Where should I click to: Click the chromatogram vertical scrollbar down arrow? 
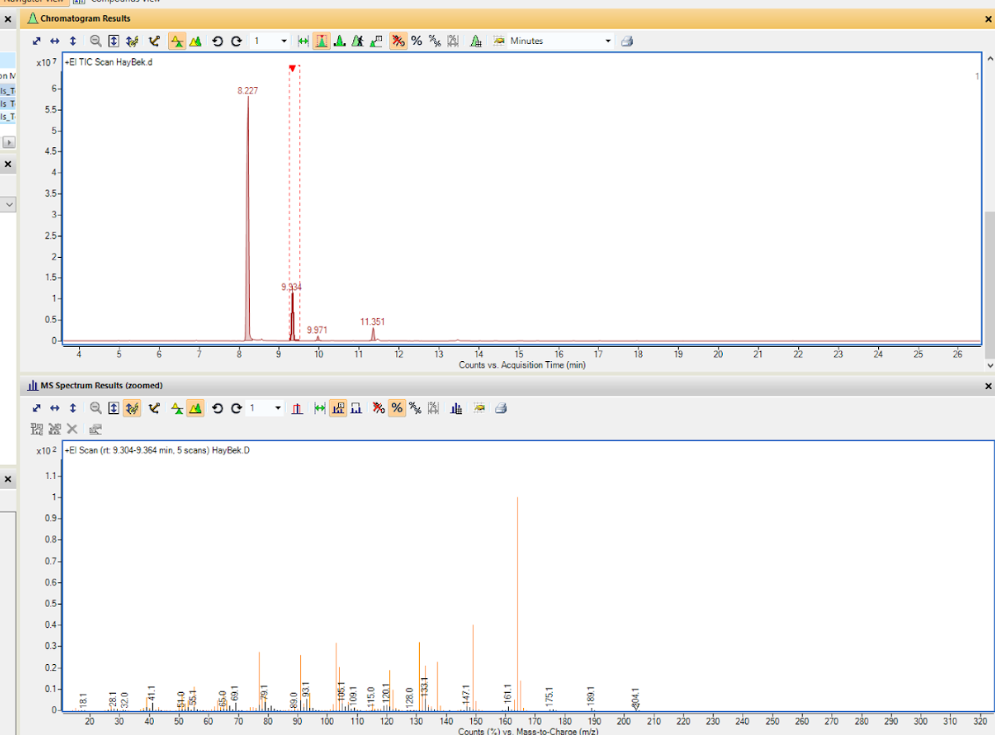(989, 365)
